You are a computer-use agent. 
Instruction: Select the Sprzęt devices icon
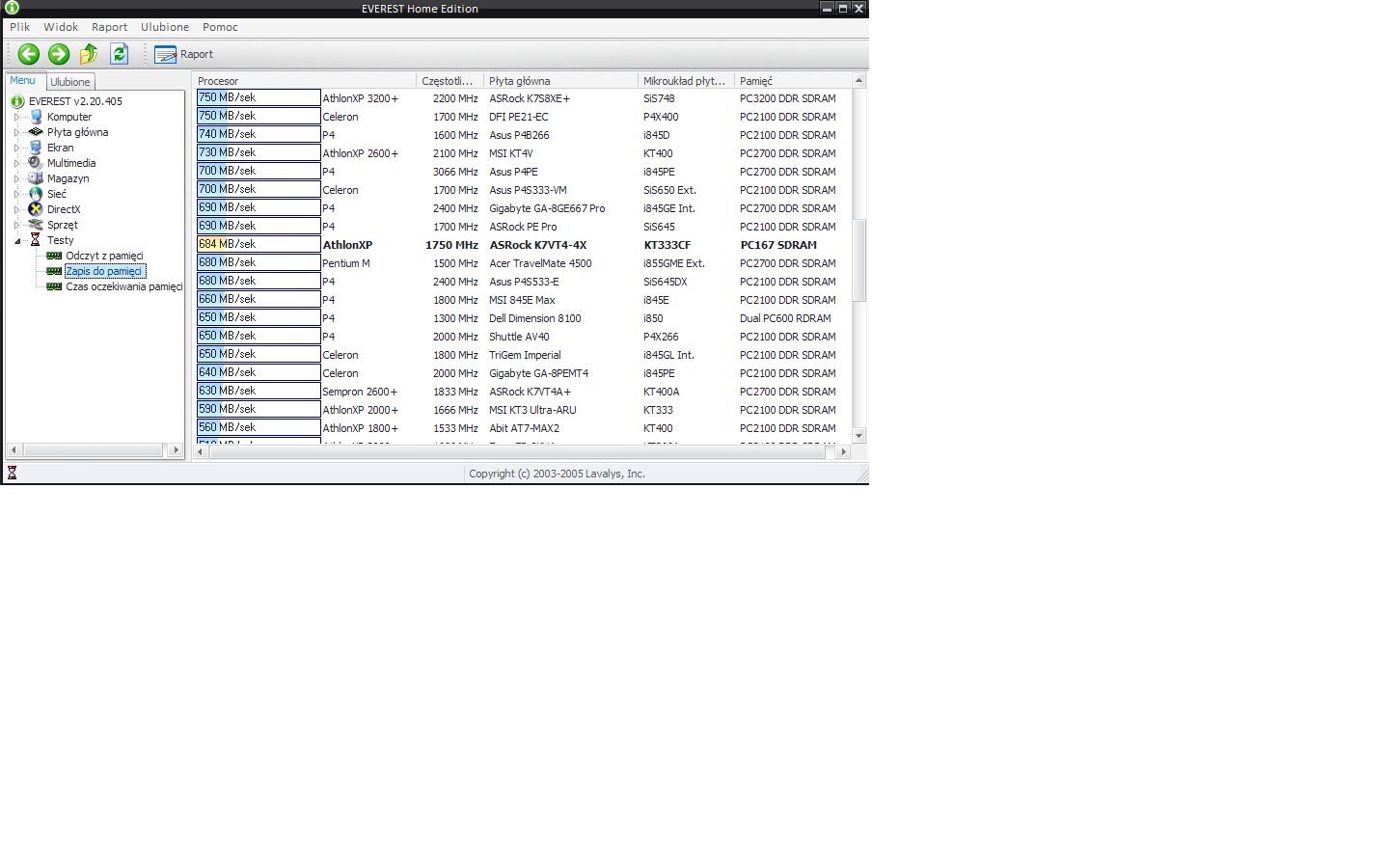click(x=36, y=225)
